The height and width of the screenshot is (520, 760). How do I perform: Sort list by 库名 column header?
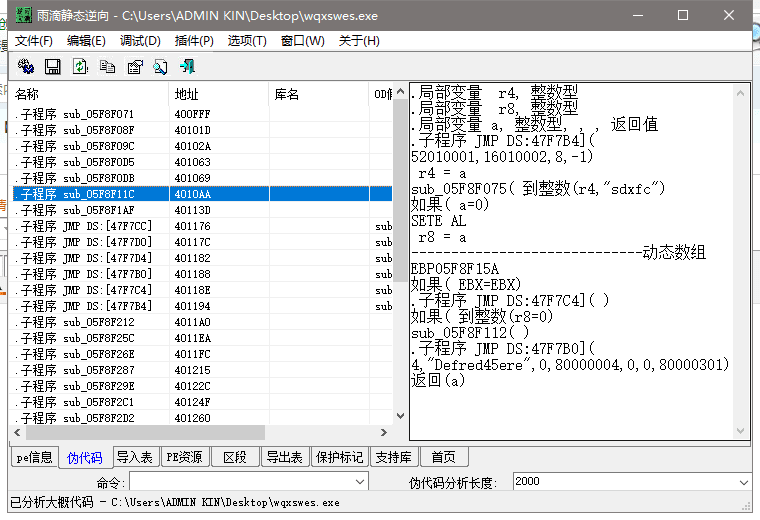(x=319, y=94)
